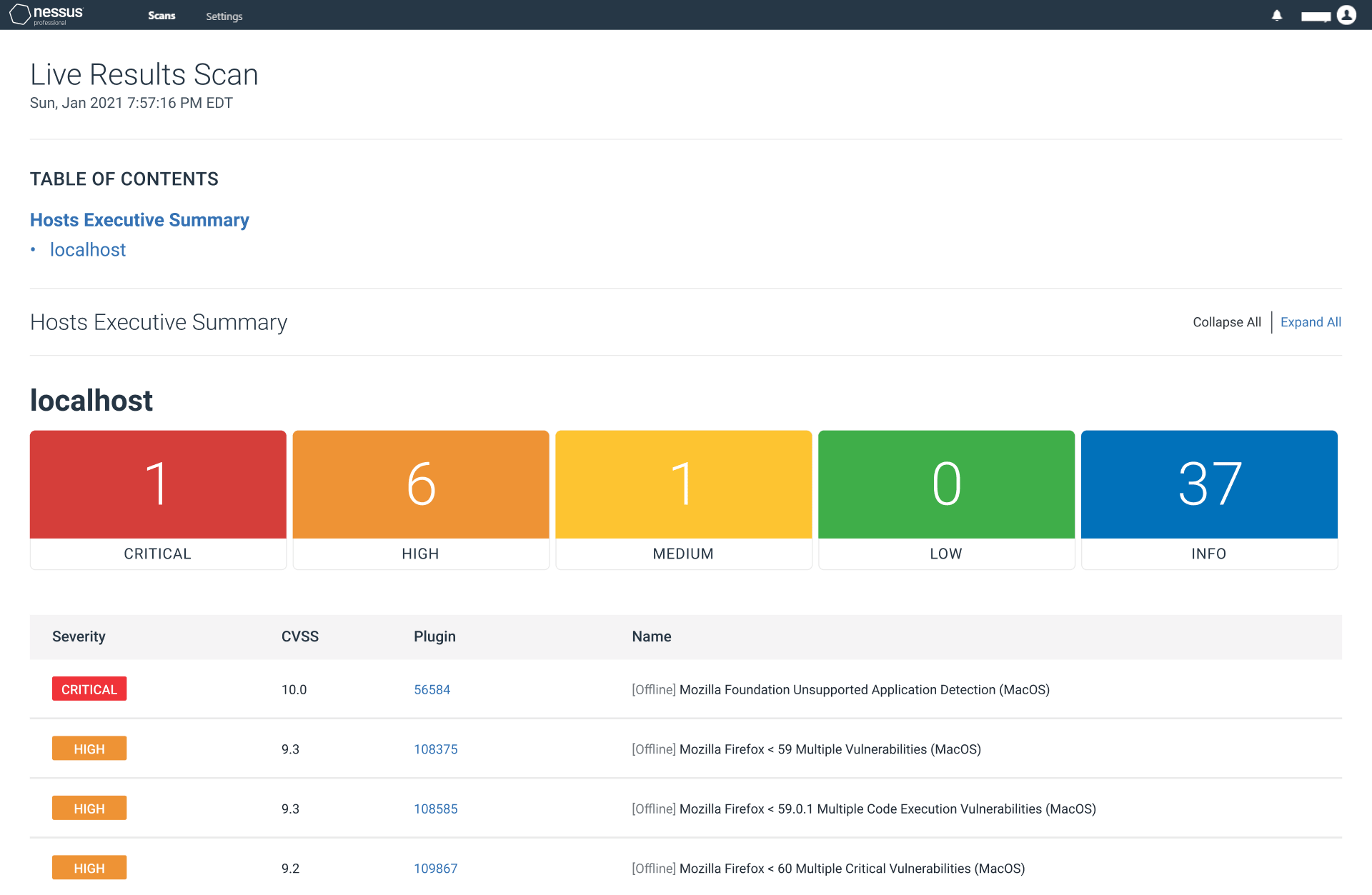The height and width of the screenshot is (895, 1372).
Task: Click the Plugin column header
Action: pos(434,636)
